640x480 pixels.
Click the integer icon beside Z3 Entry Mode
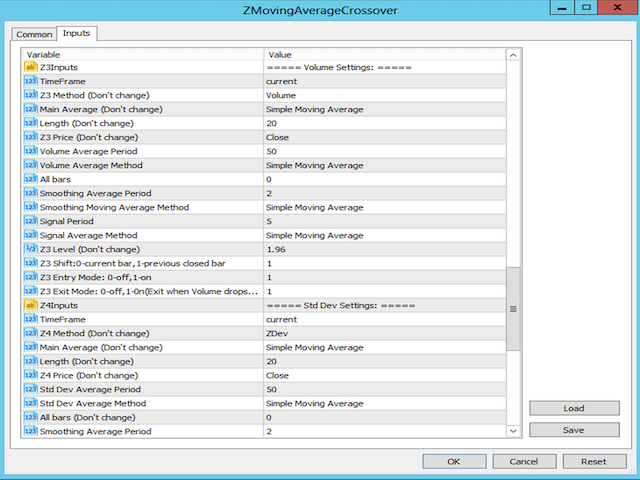click(x=31, y=277)
